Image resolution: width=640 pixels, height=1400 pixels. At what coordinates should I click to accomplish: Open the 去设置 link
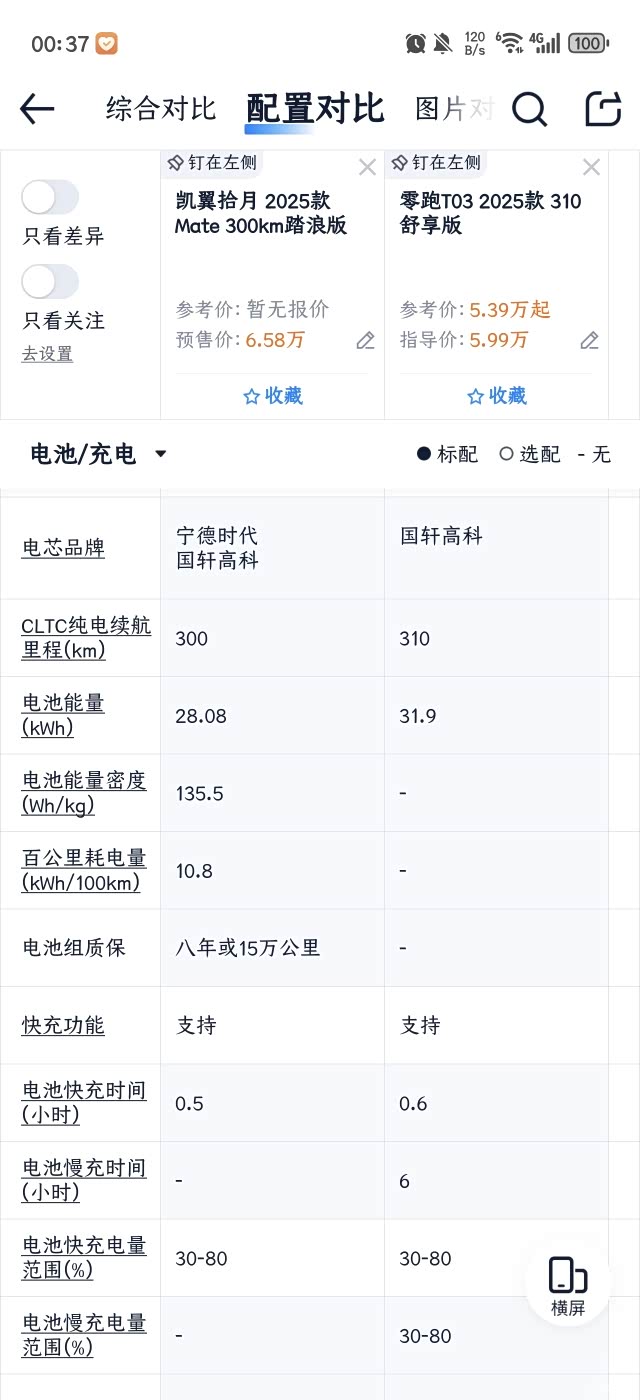coord(47,354)
